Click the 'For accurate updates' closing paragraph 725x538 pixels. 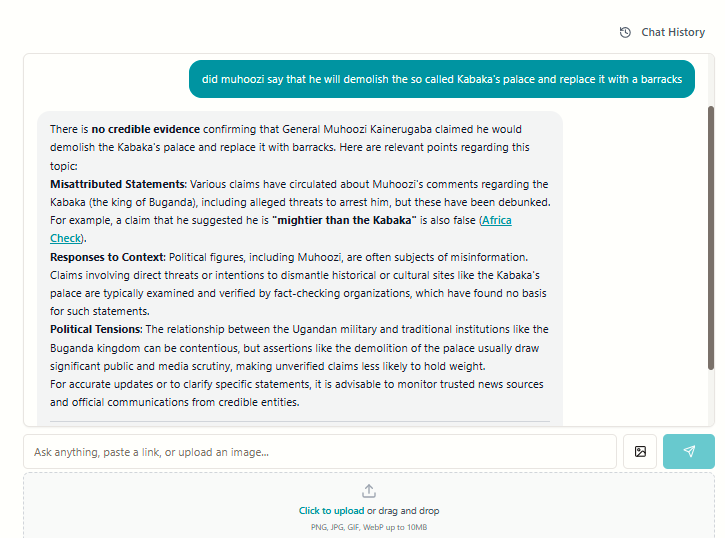pos(297,393)
